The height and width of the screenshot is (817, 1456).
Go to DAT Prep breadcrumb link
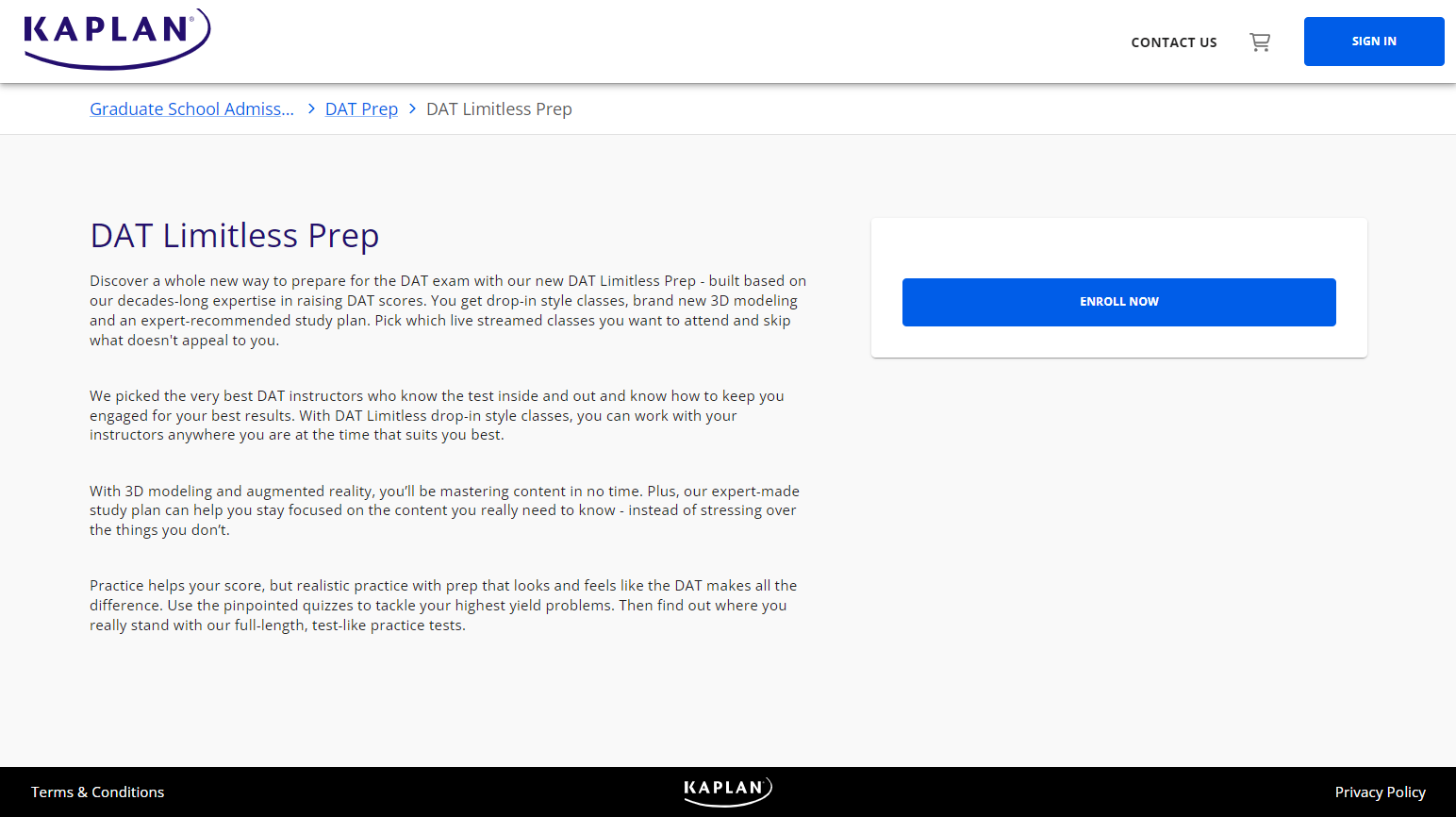361,109
